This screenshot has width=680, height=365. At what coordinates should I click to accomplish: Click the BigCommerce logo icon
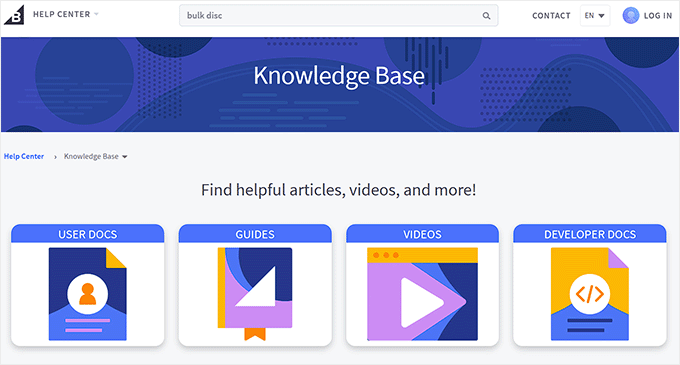[14, 15]
